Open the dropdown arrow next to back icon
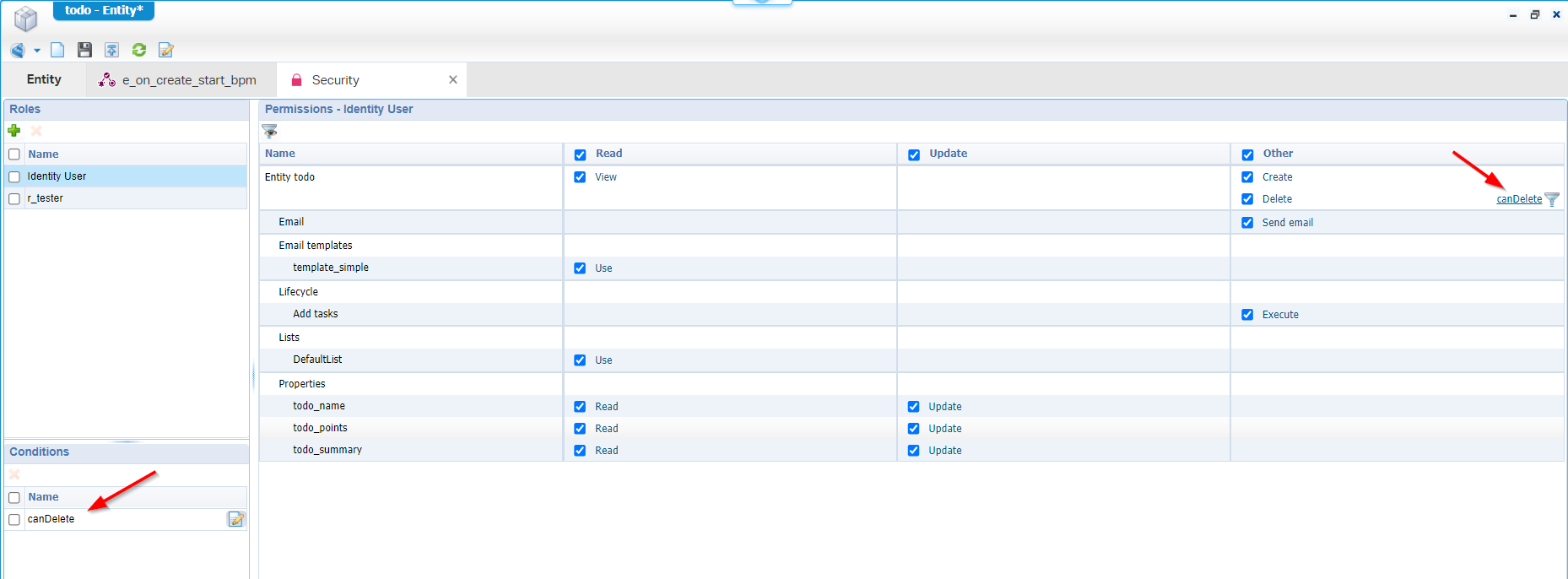This screenshot has width=1568, height=579. 37,51
